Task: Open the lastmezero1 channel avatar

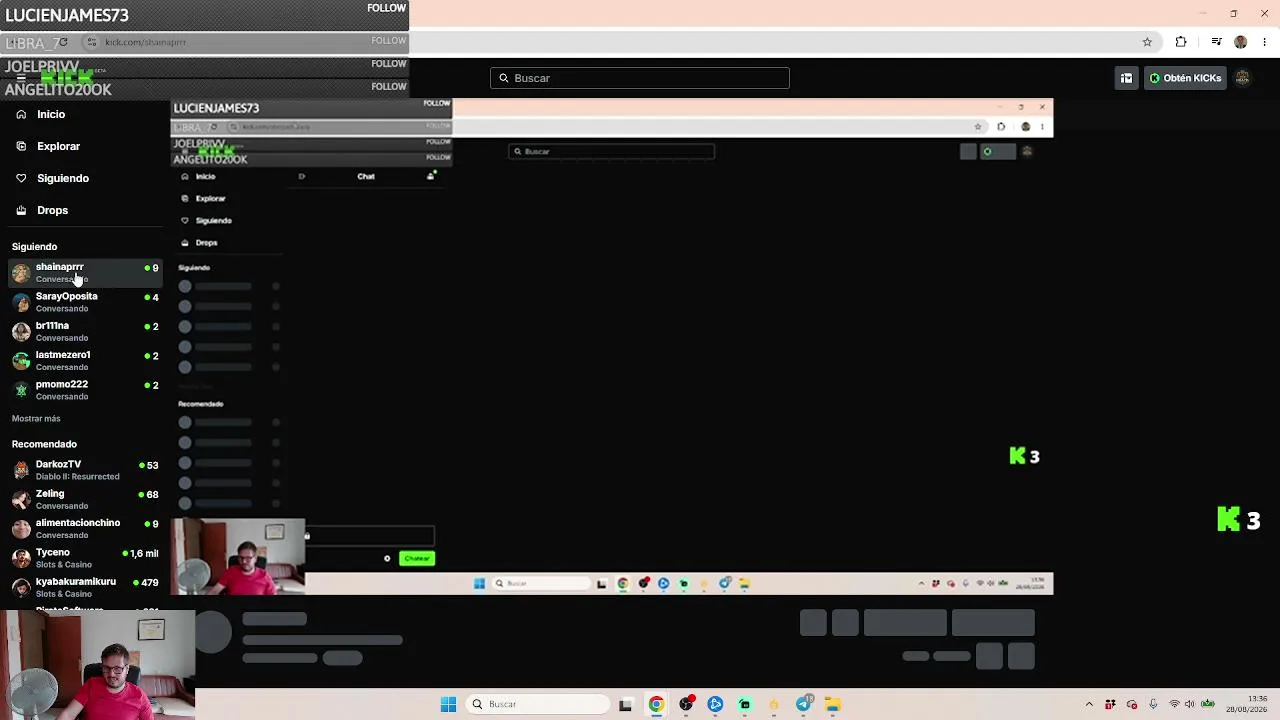Action: [x=21, y=360]
